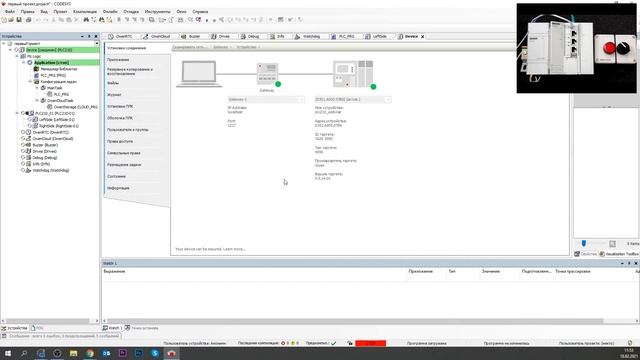Switch to the POUs bottom tab
The width and height of the screenshot is (640, 360).
point(37,328)
